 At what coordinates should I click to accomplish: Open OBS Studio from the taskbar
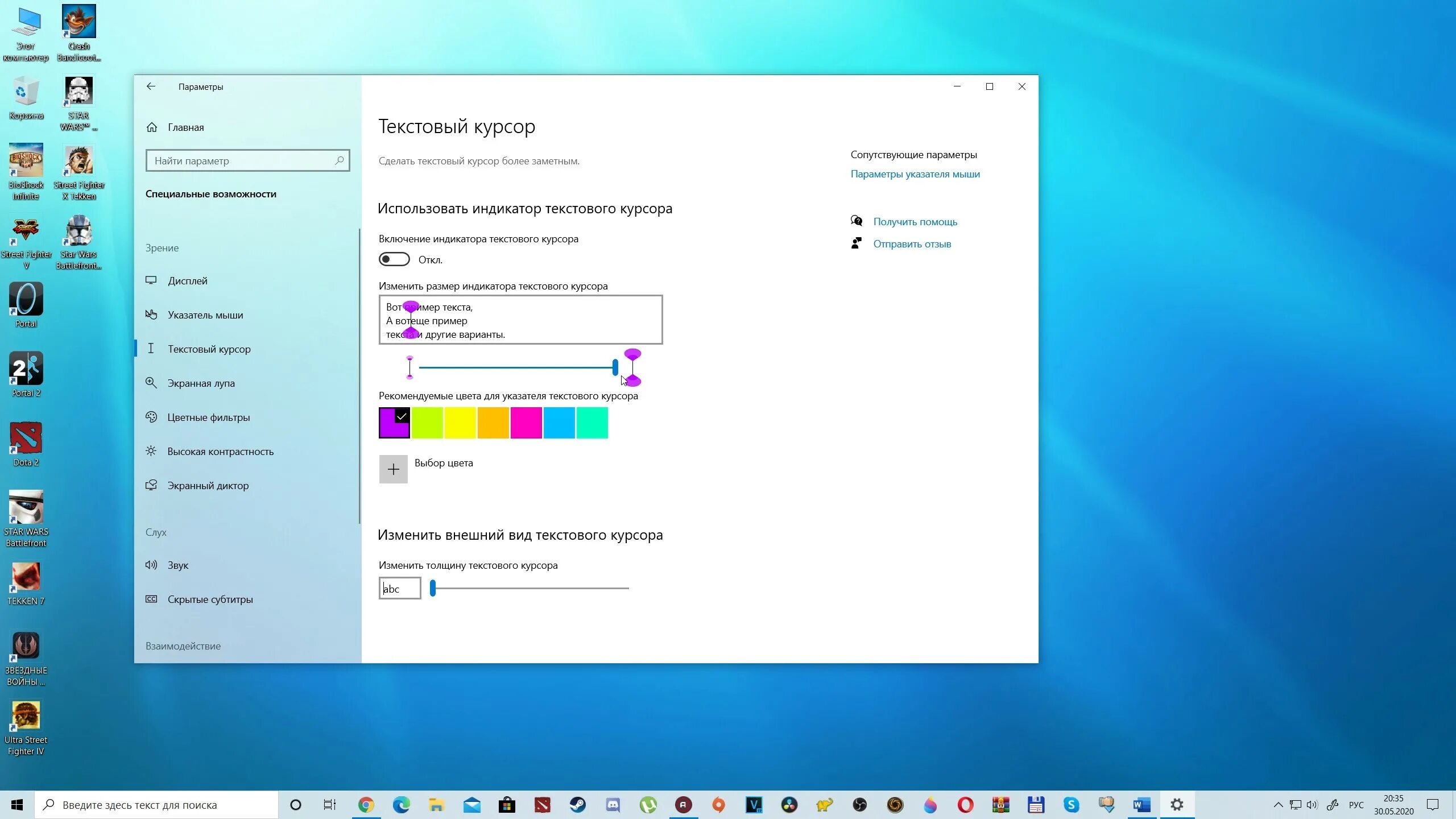[x=861, y=805]
